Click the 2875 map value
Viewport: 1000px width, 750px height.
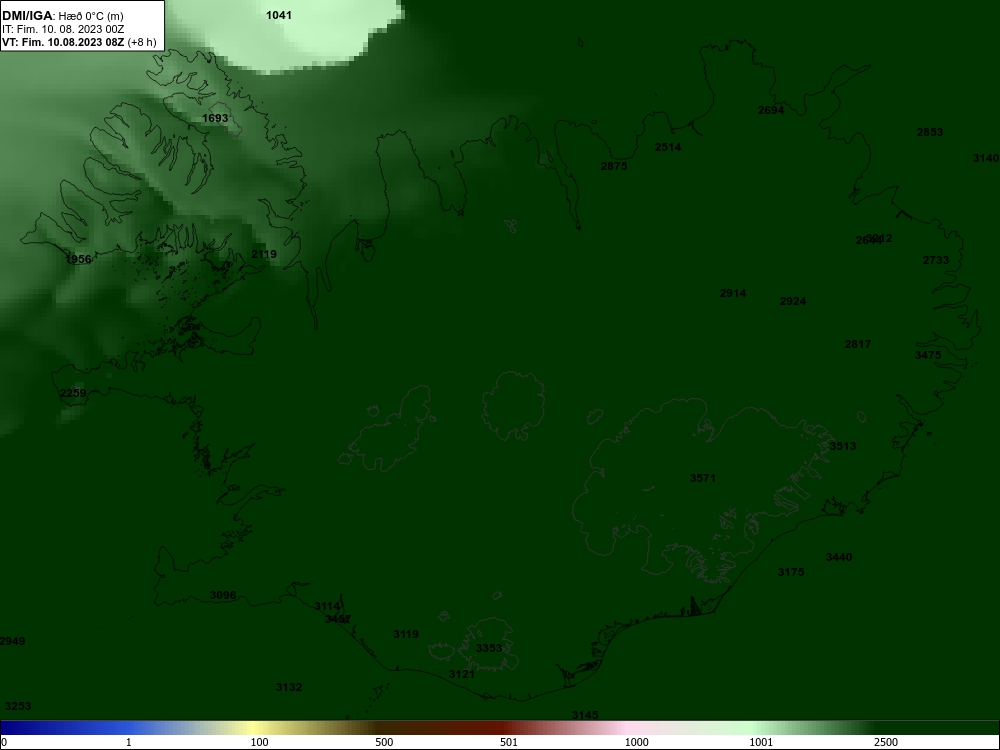click(614, 166)
